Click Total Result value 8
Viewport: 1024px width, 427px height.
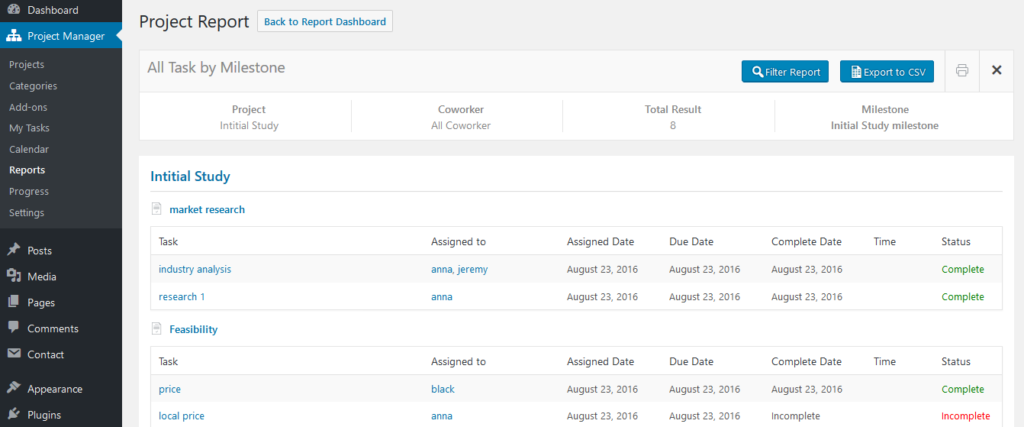pyautogui.click(x=673, y=125)
